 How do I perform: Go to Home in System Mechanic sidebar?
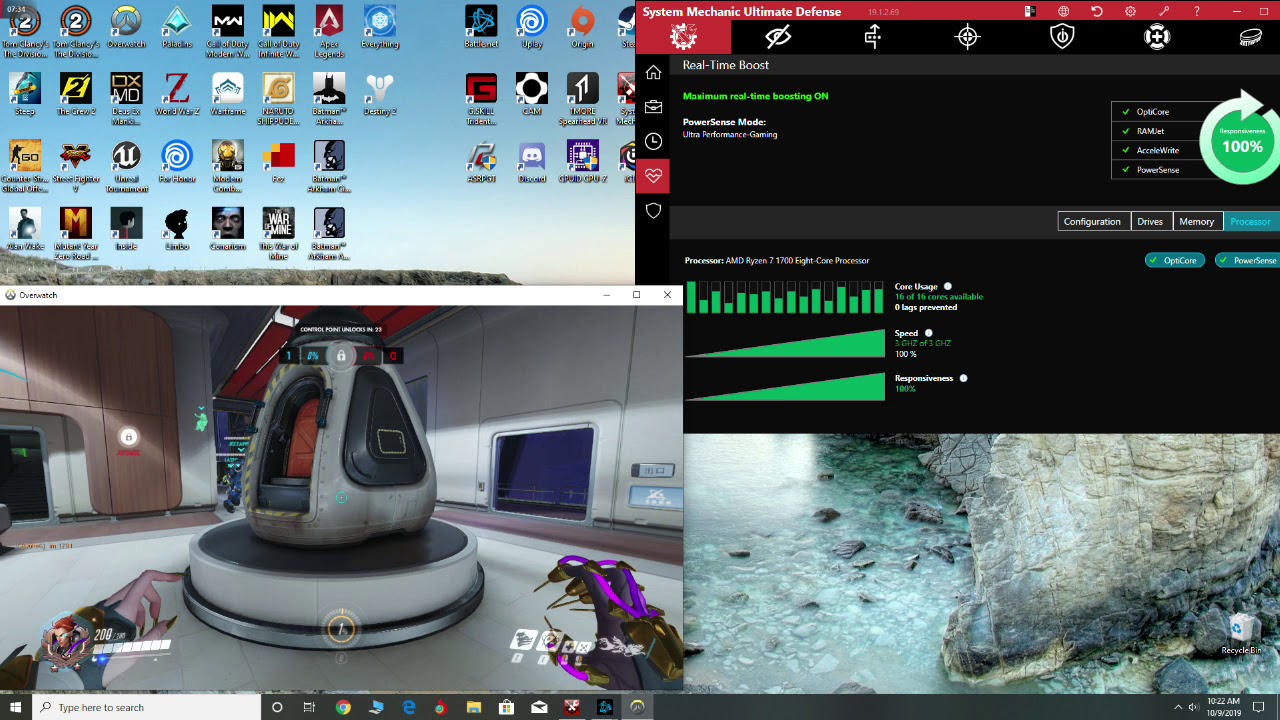tap(653, 72)
